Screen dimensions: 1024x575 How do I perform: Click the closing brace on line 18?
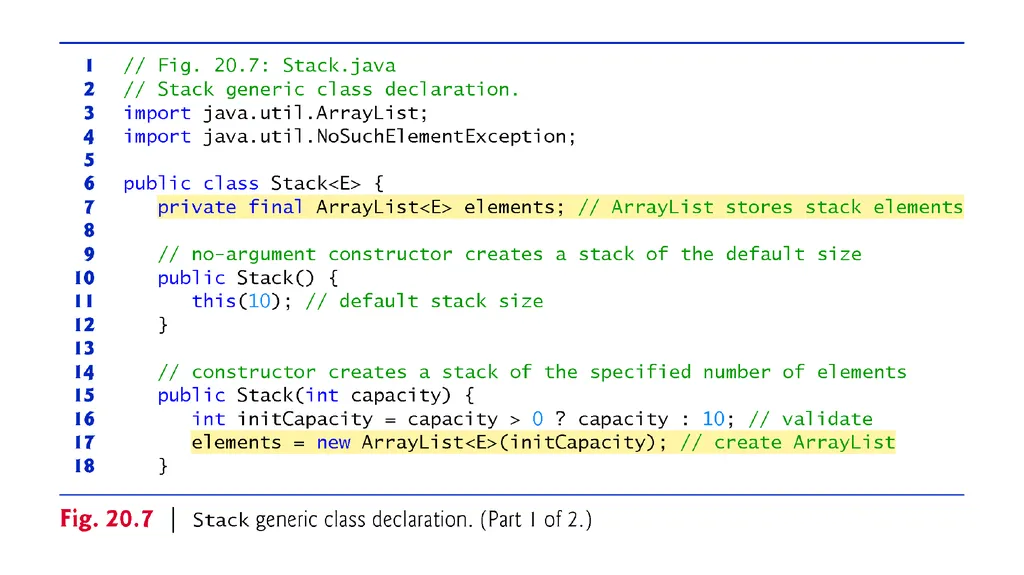coord(163,466)
